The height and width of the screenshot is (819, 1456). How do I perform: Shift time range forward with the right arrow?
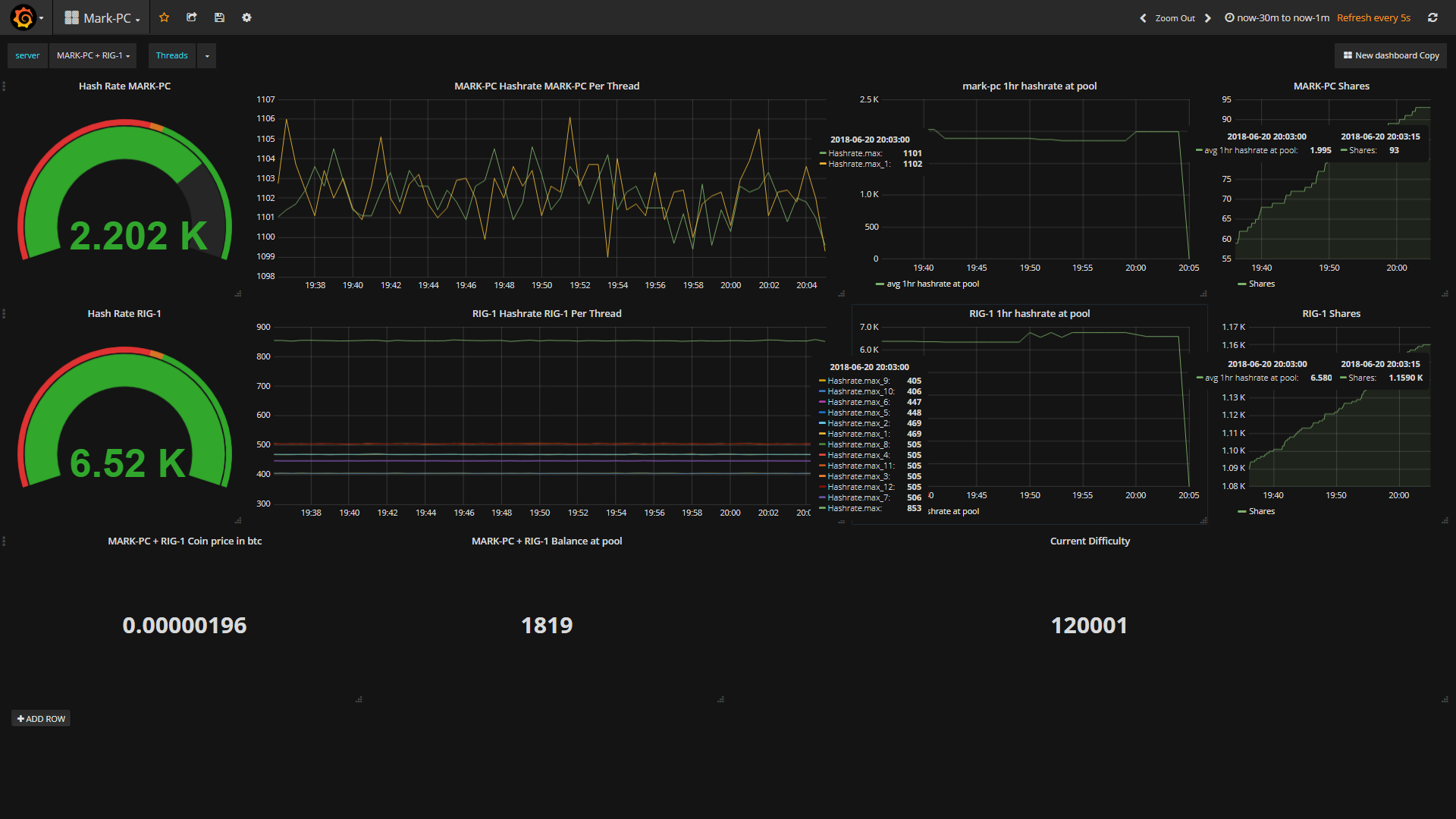[x=1208, y=18]
